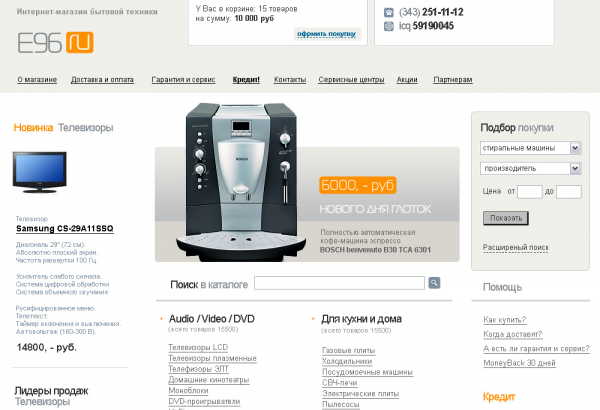Open the стиральные машины category dropdown
The width and height of the screenshot is (600, 410).
pyautogui.click(x=530, y=148)
